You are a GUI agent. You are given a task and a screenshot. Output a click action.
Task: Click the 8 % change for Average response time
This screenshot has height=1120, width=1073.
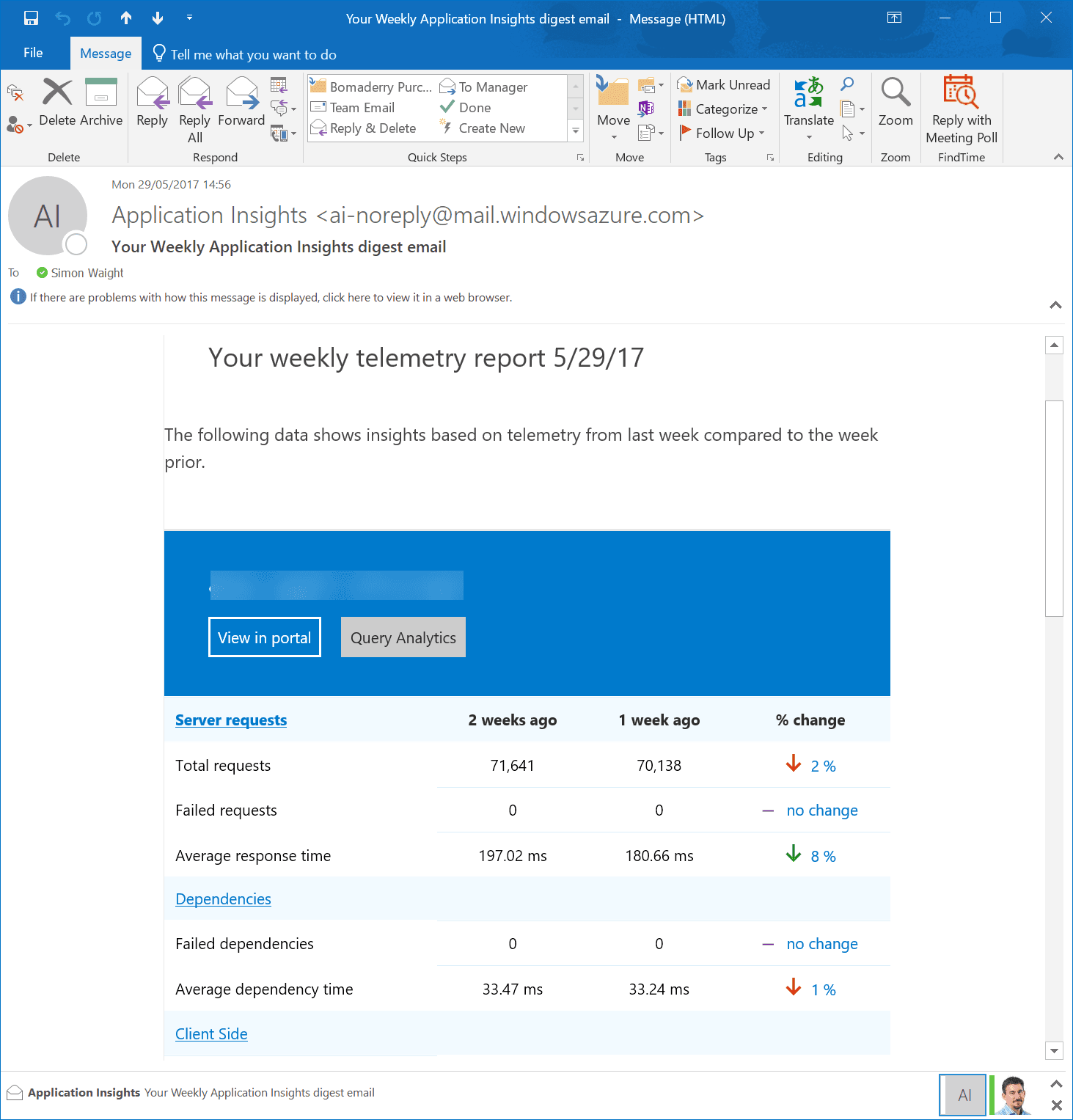(x=823, y=857)
